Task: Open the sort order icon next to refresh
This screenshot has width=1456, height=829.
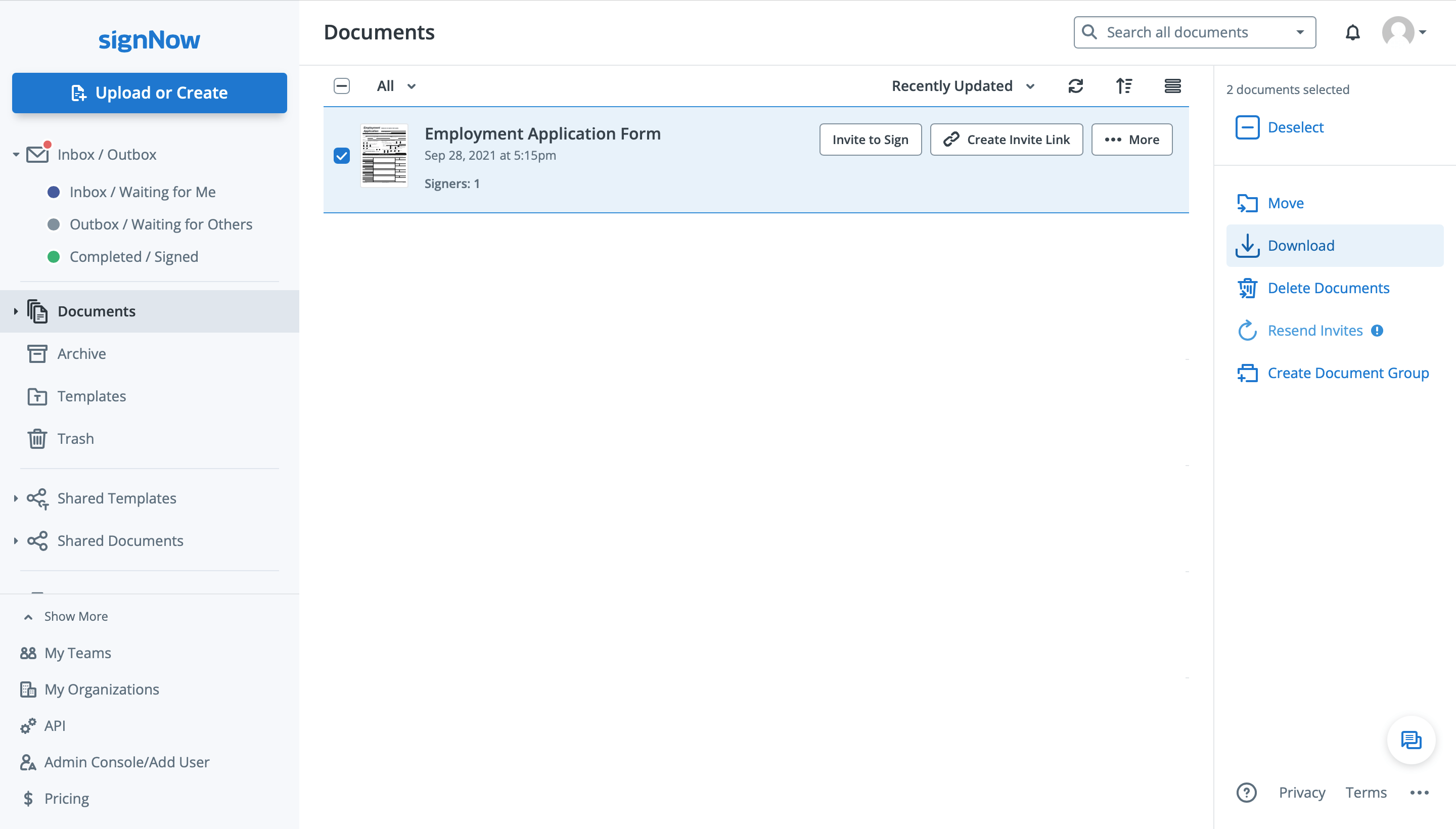Action: (x=1124, y=86)
